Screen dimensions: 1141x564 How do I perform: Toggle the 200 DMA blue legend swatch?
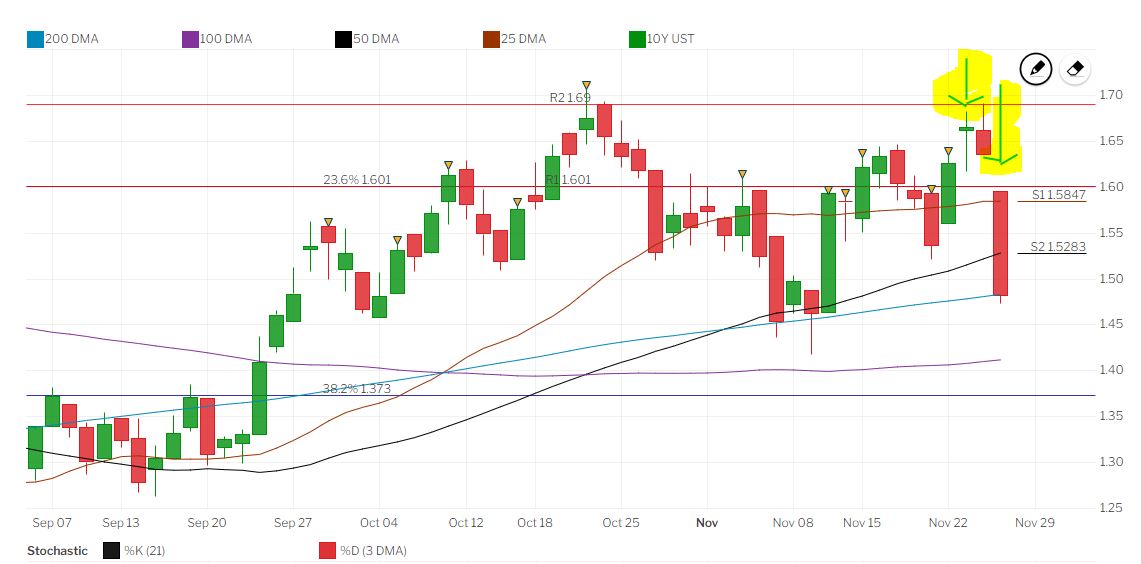[x=36, y=39]
